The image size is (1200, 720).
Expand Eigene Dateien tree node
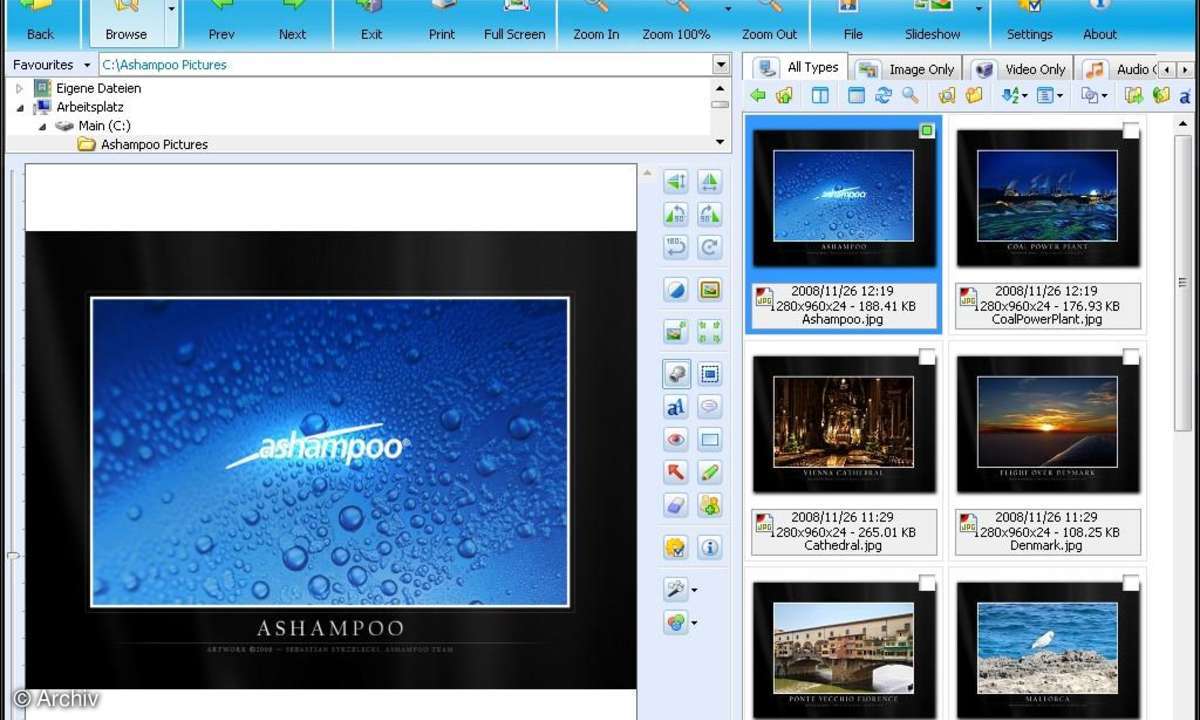click(x=19, y=88)
